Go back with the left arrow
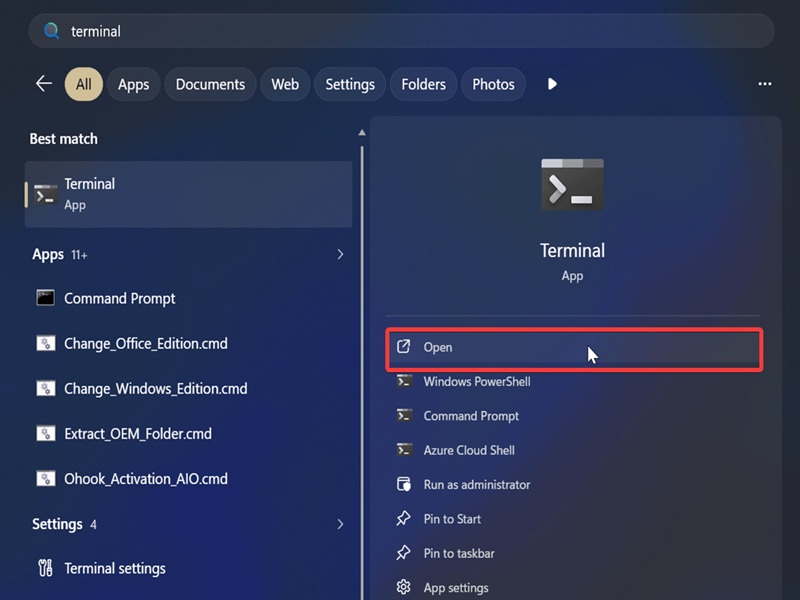 [44, 83]
